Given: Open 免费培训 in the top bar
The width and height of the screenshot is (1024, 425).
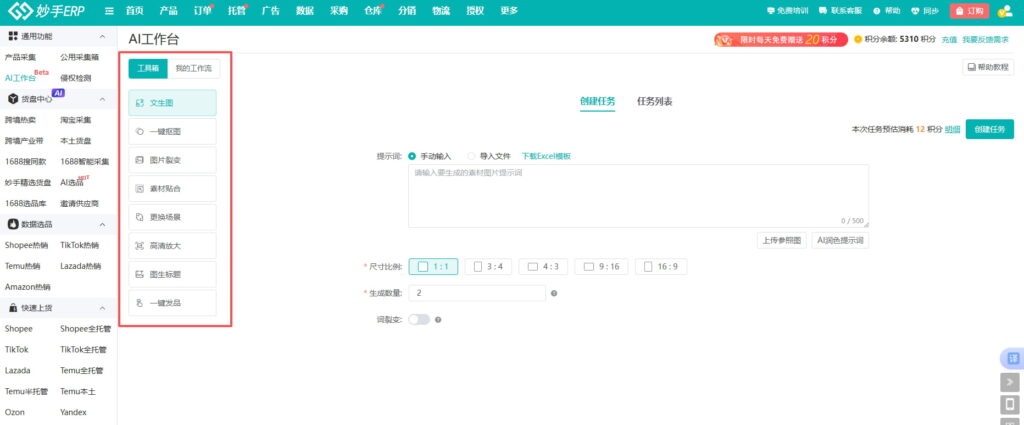Looking at the screenshot, I should coord(788,11).
